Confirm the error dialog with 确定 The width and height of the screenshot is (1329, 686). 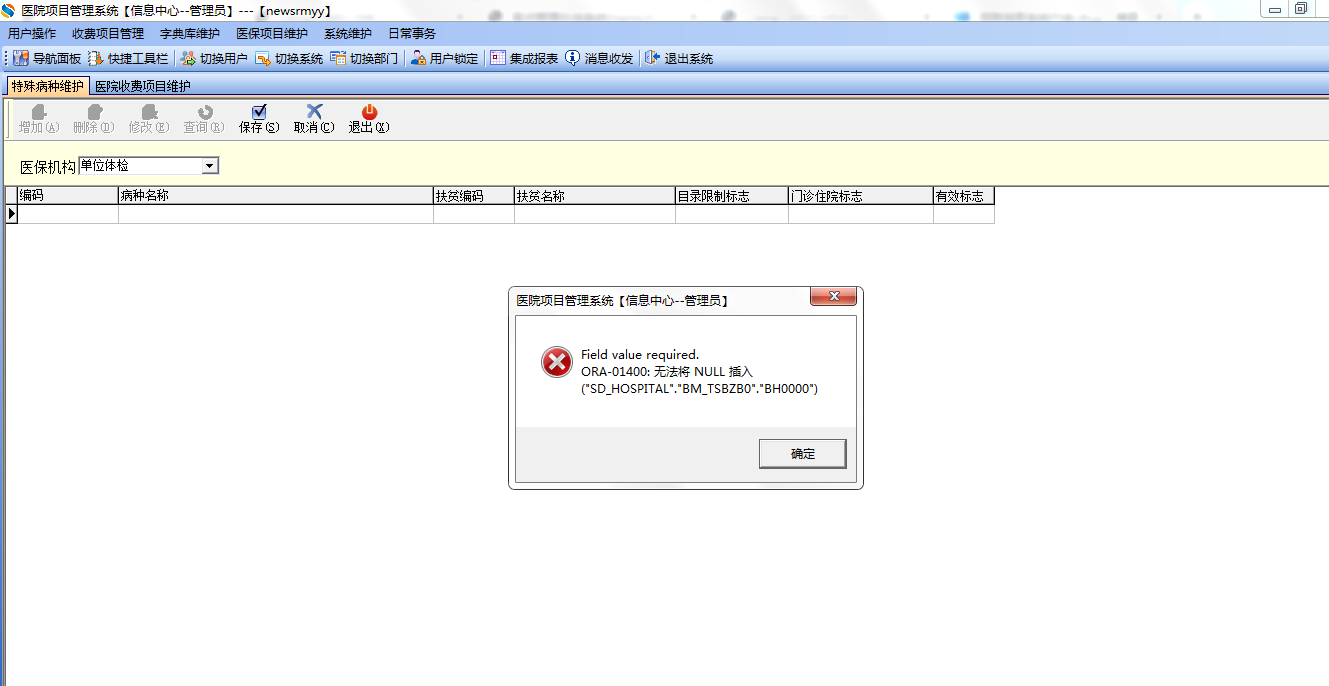[x=803, y=453]
